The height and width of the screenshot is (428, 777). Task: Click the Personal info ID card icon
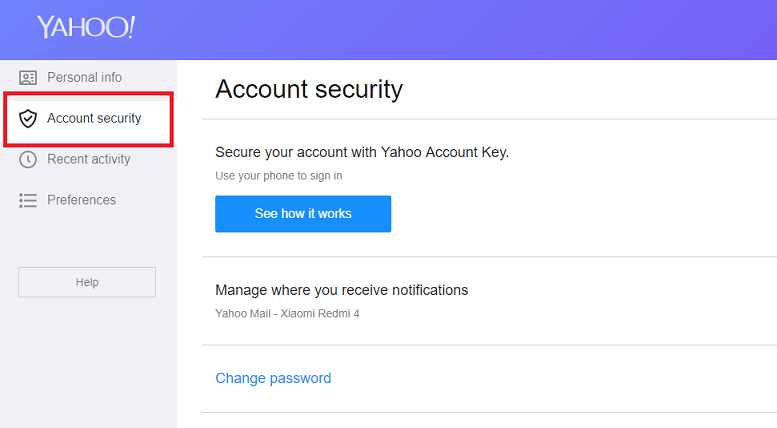coord(28,78)
